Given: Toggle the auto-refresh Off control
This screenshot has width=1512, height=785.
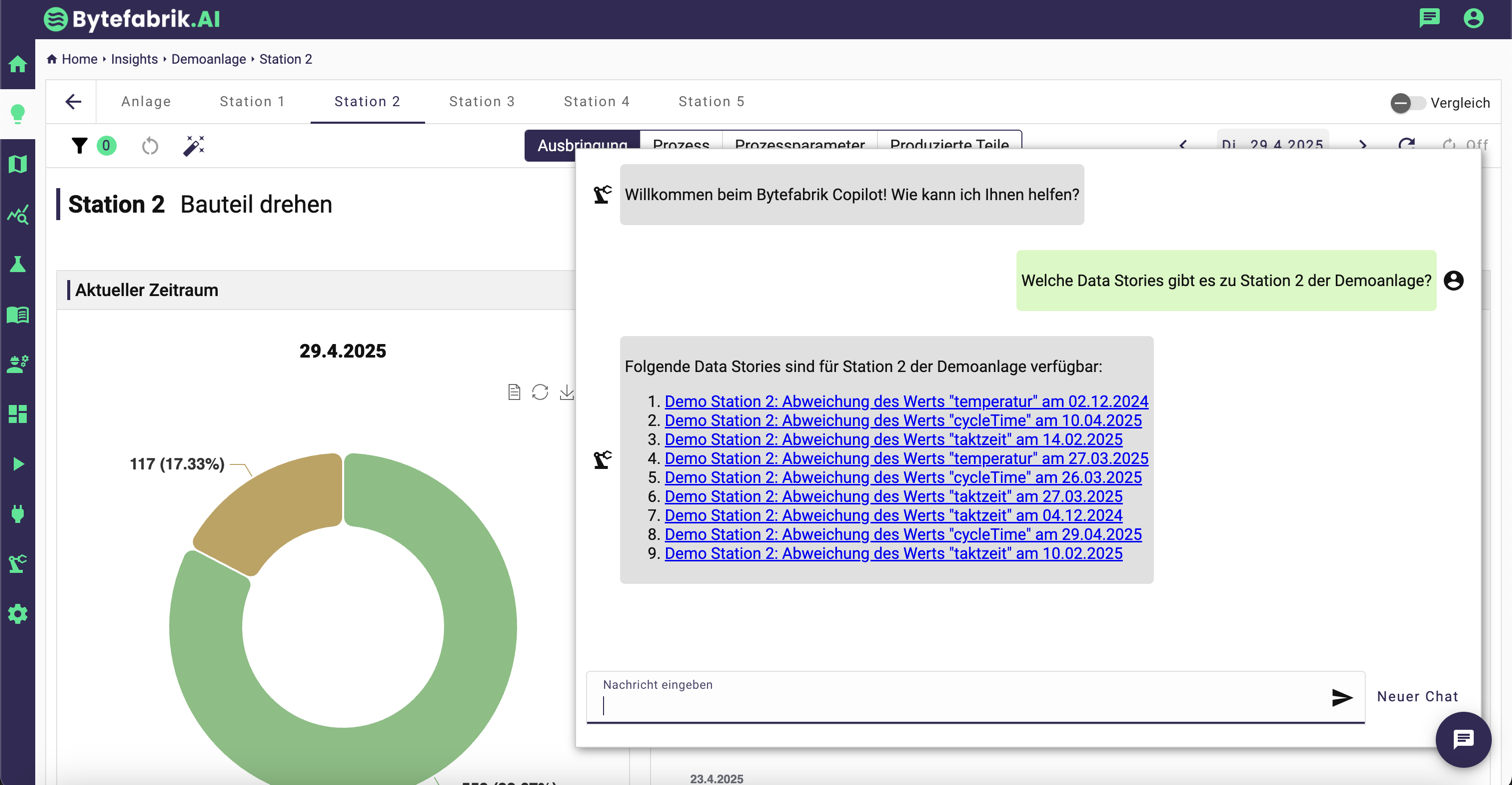Looking at the screenshot, I should point(1465,145).
